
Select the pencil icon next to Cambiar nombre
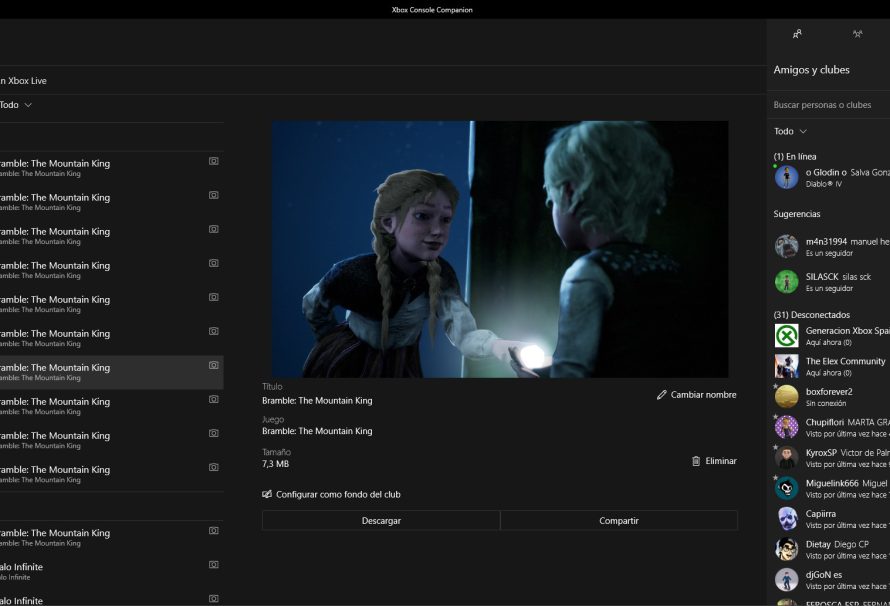point(661,394)
